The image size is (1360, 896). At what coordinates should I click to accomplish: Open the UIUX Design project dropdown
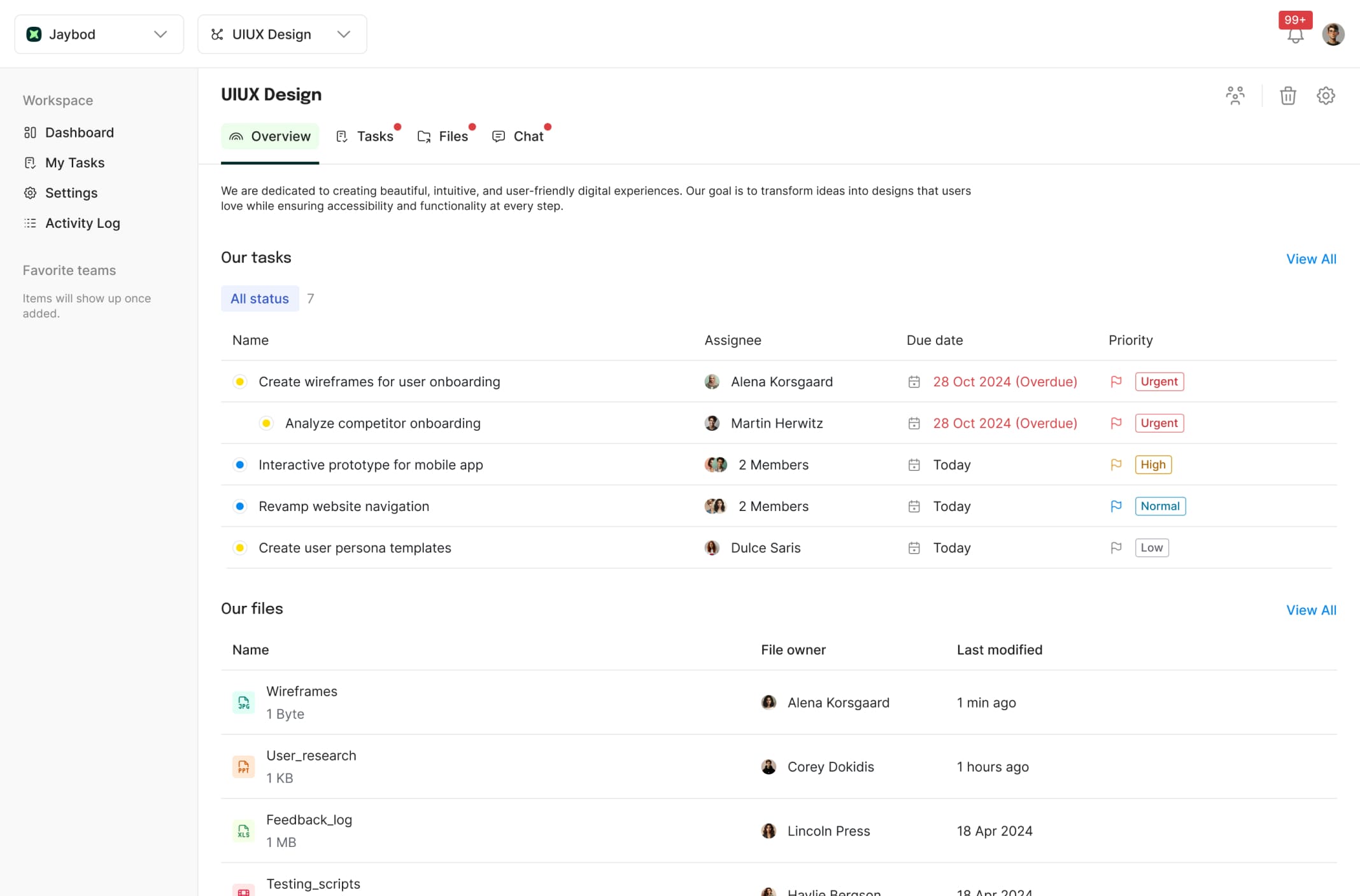344,34
